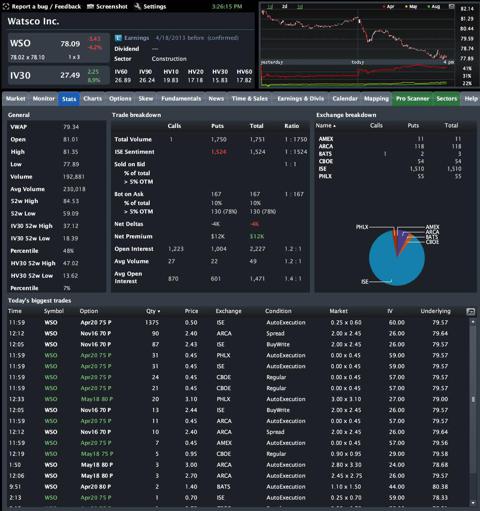Image resolution: width=480 pixels, height=511 pixels.
Task: Click the Open Interest total 2,227
Action: click(x=257, y=249)
